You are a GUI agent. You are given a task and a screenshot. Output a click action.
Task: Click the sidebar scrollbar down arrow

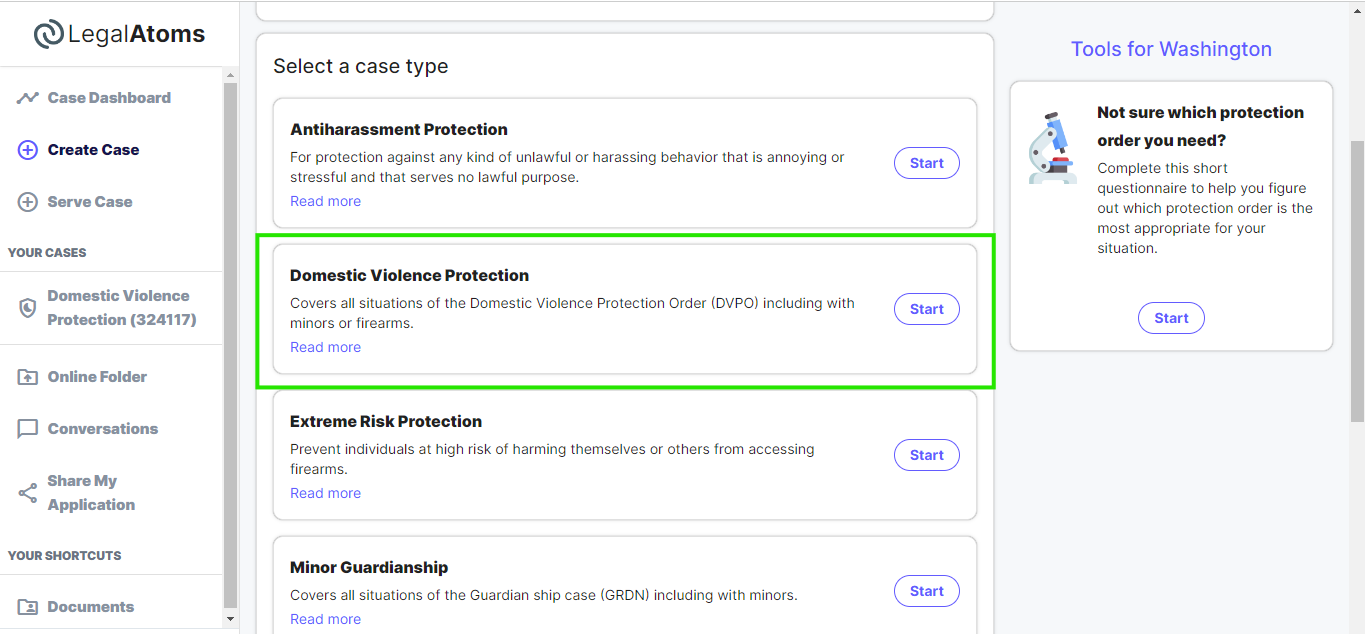tap(230, 619)
